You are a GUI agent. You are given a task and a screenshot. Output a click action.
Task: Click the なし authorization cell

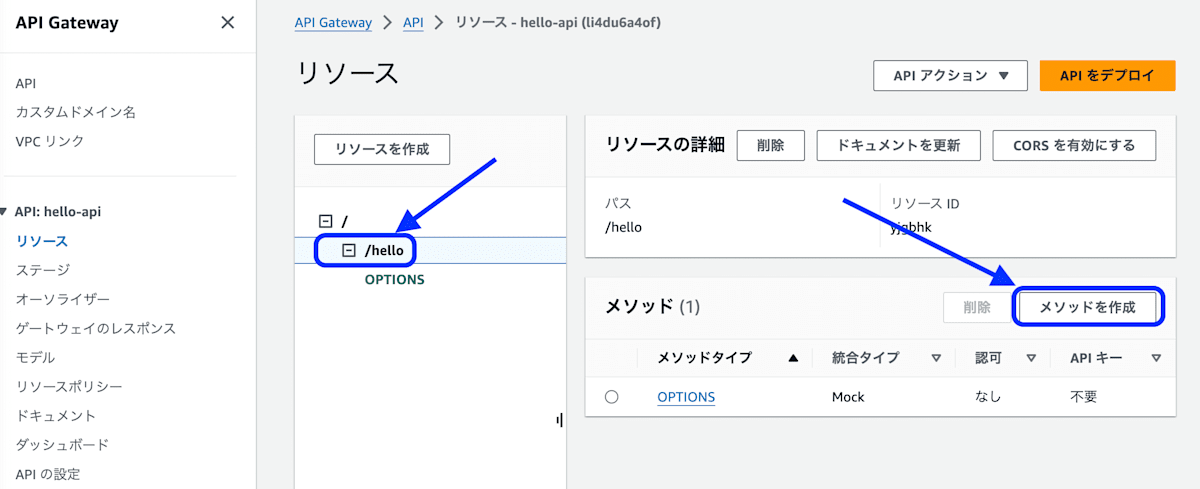pos(988,397)
